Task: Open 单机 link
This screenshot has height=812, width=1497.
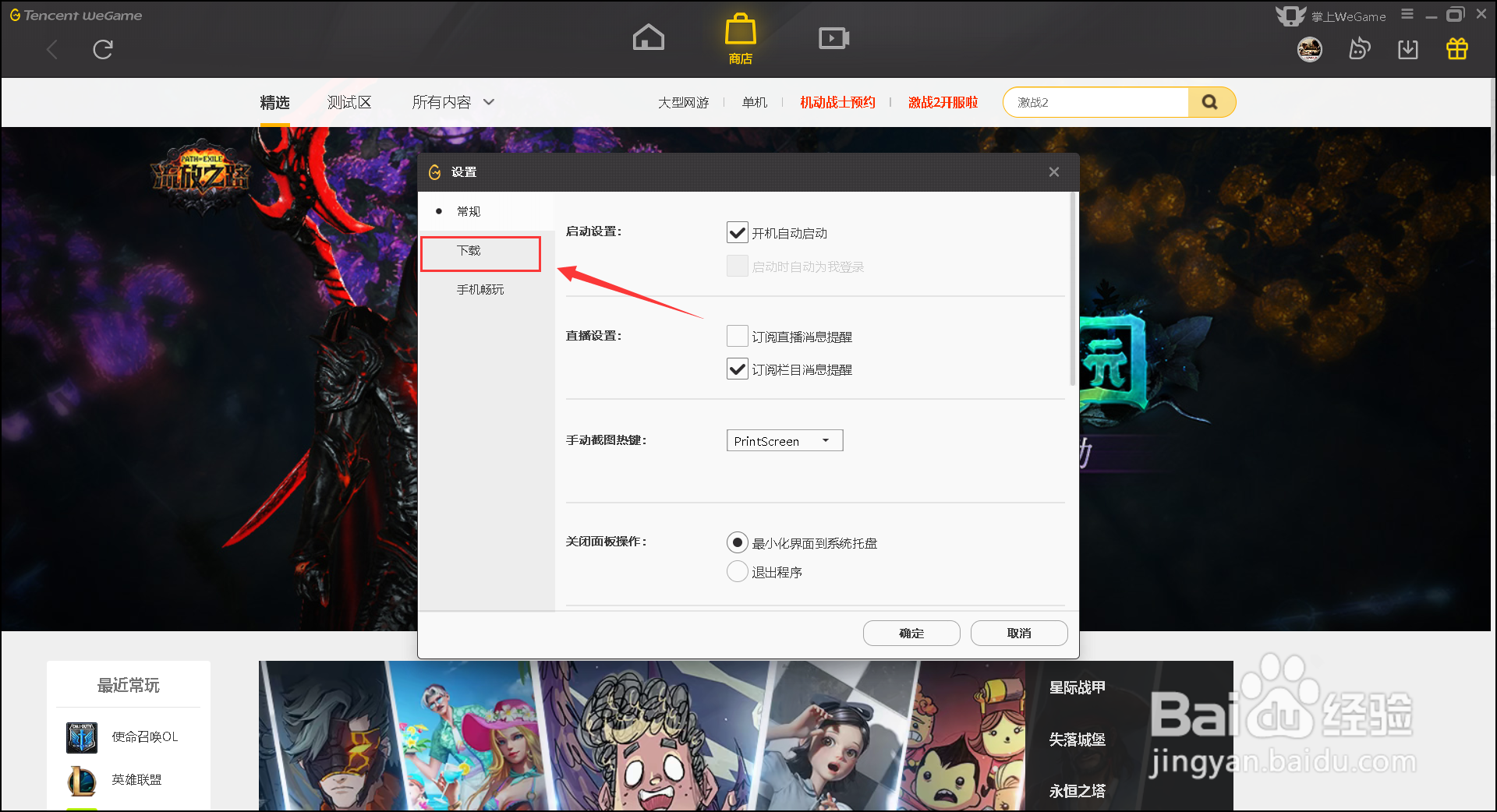Action: 755,103
